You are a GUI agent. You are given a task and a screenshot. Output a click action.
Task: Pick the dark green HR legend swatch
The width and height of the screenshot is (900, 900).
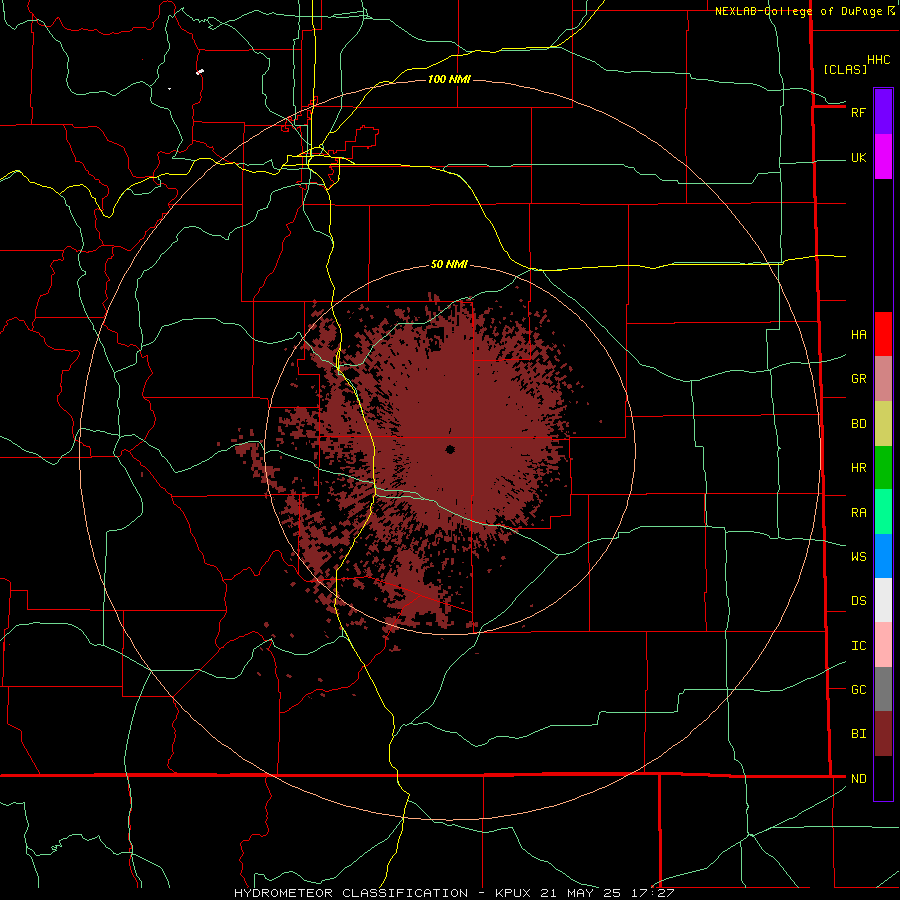(x=883, y=468)
